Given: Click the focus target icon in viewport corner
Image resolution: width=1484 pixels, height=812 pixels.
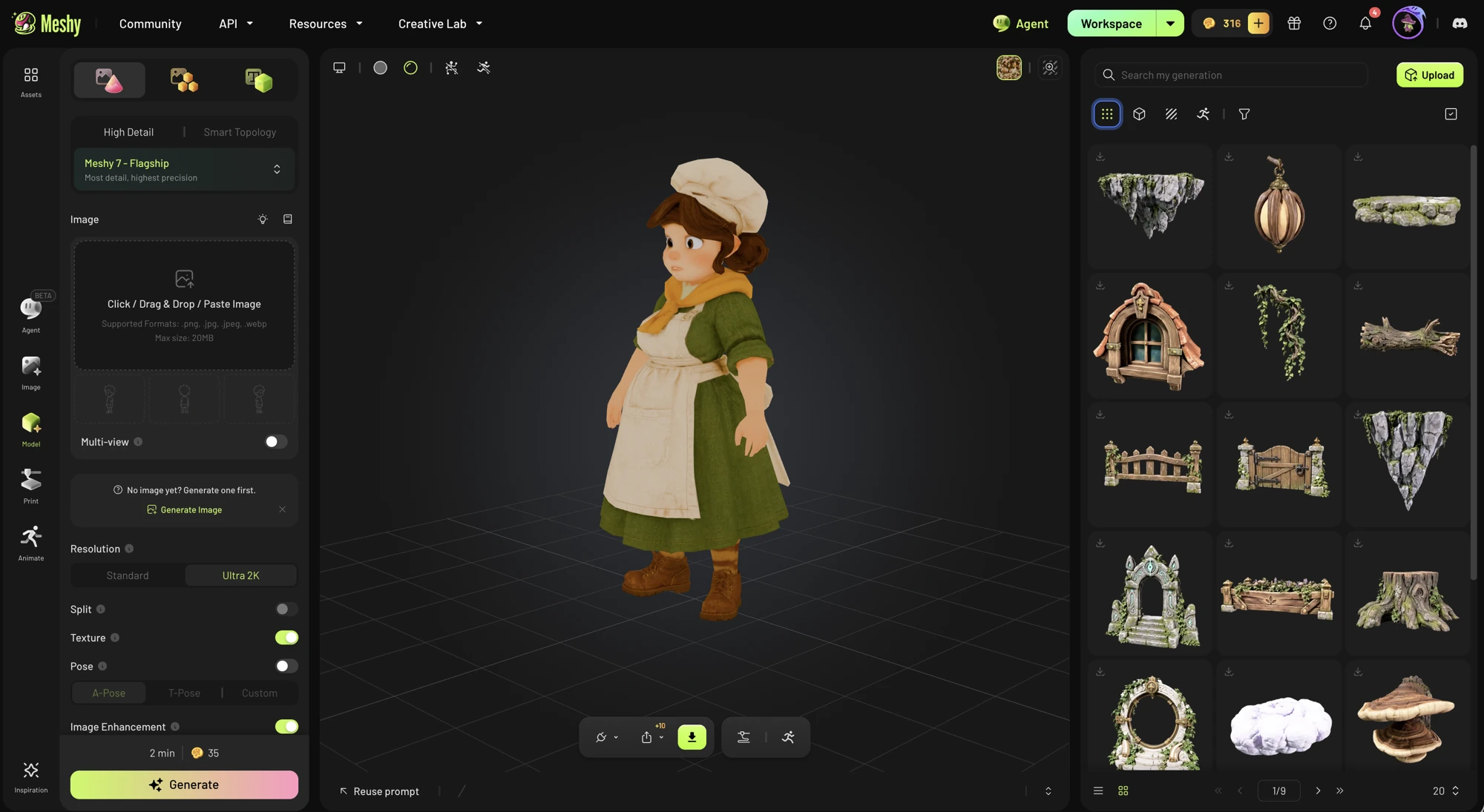Looking at the screenshot, I should (x=1050, y=67).
